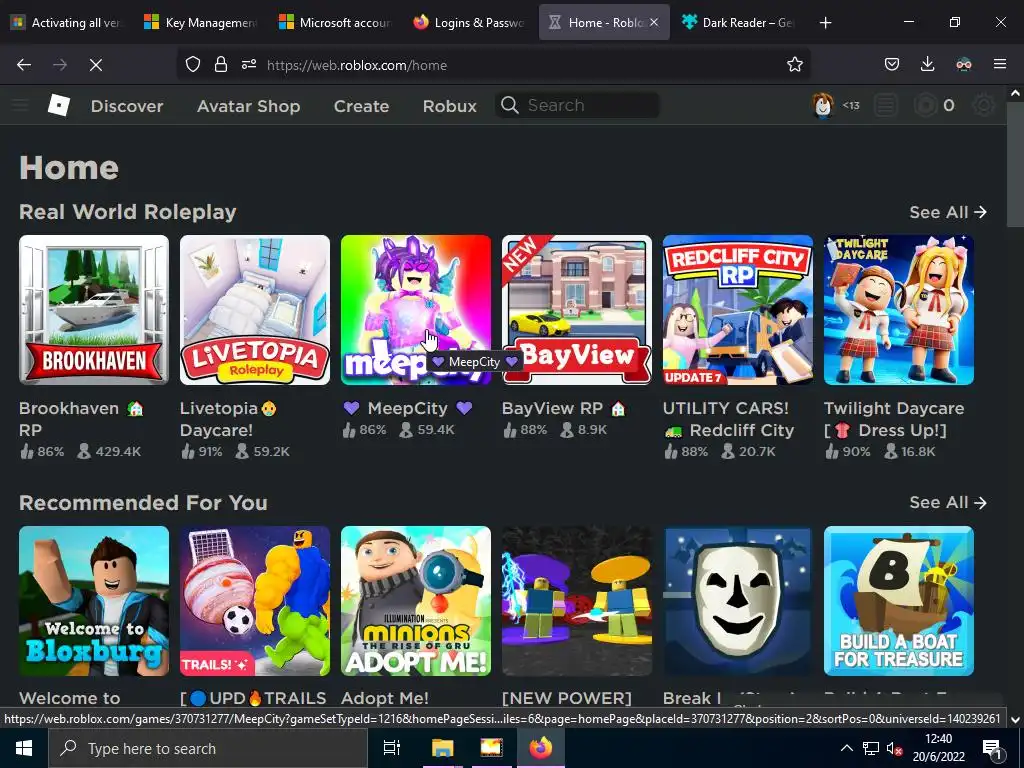The image size is (1024, 768).
Task: Open the MeepCity game thumbnail
Action: pyautogui.click(x=415, y=310)
